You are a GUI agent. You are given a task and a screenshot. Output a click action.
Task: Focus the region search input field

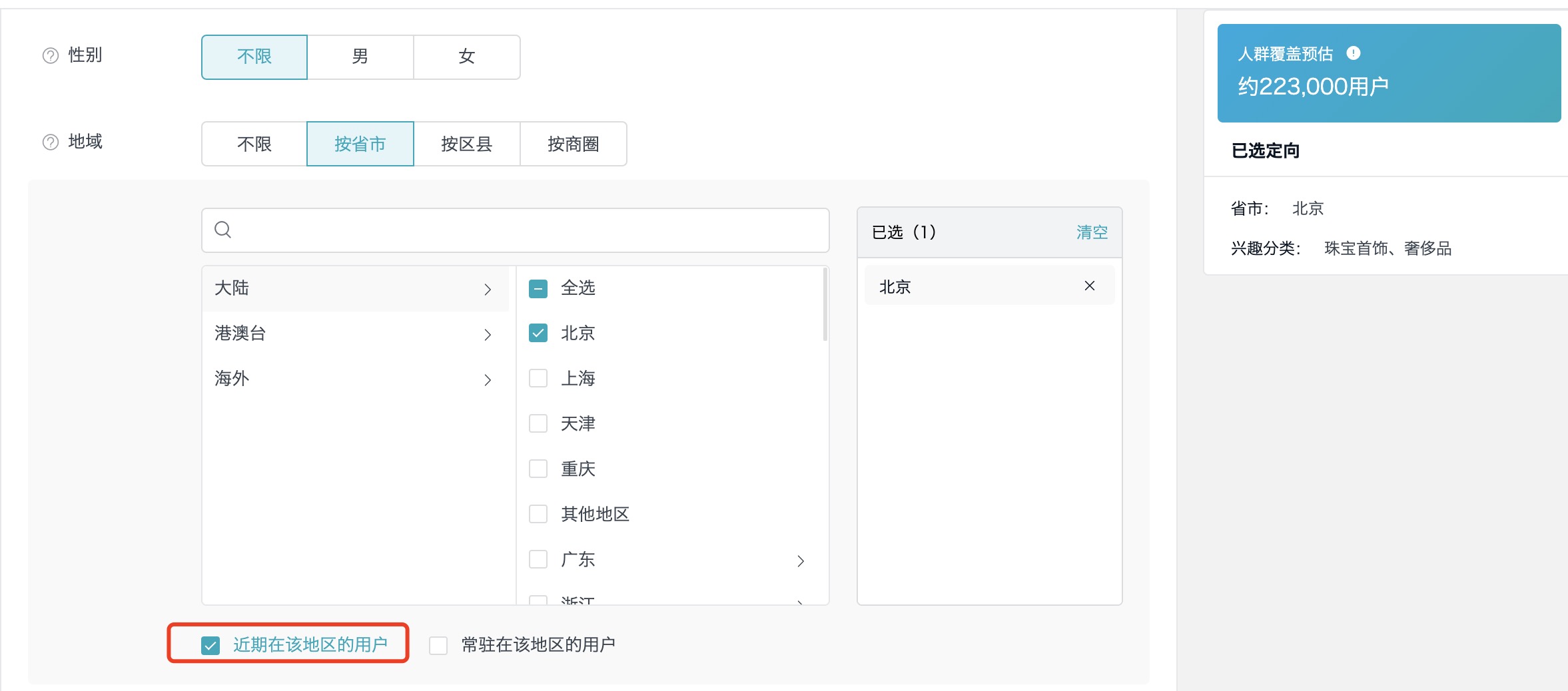(x=516, y=230)
